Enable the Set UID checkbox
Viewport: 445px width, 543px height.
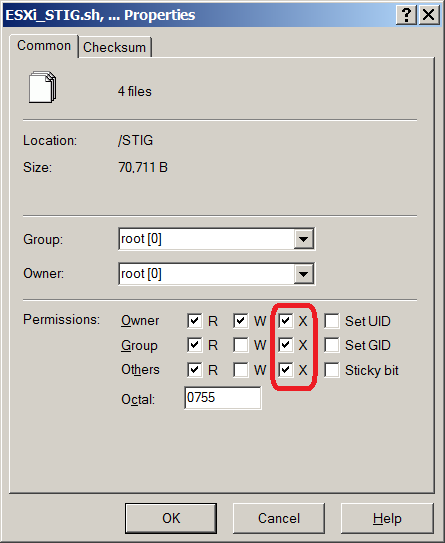tap(332, 321)
